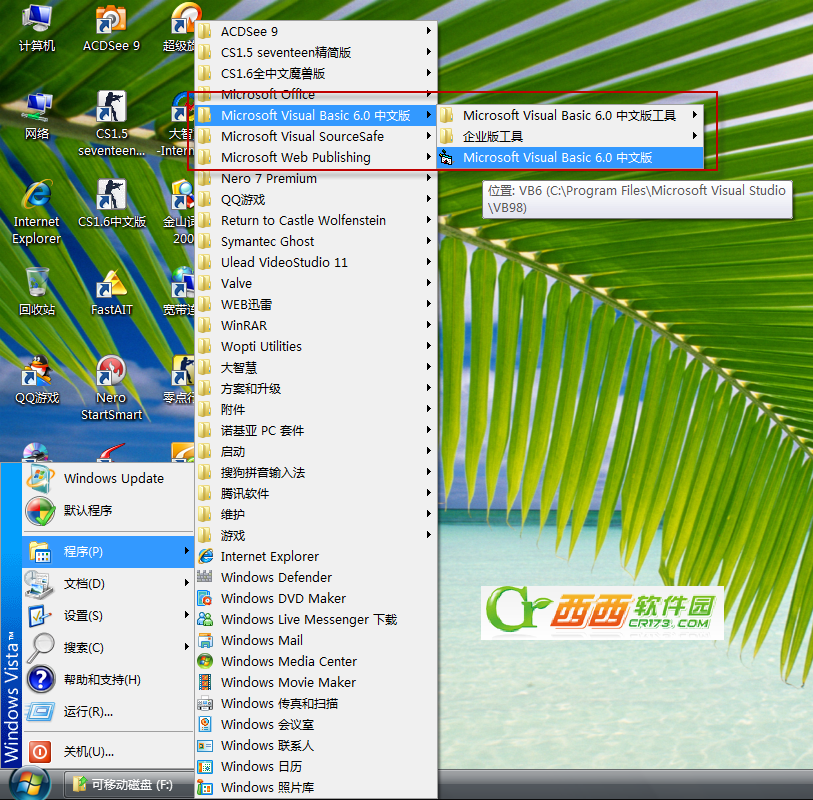Open Windows Live Messenger 下载

[x=316, y=619]
